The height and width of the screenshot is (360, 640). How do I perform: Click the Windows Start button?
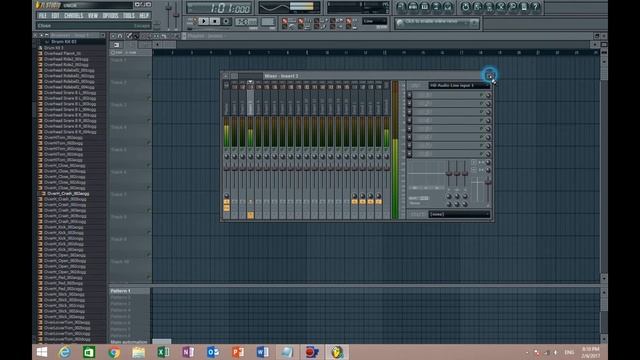(42, 352)
